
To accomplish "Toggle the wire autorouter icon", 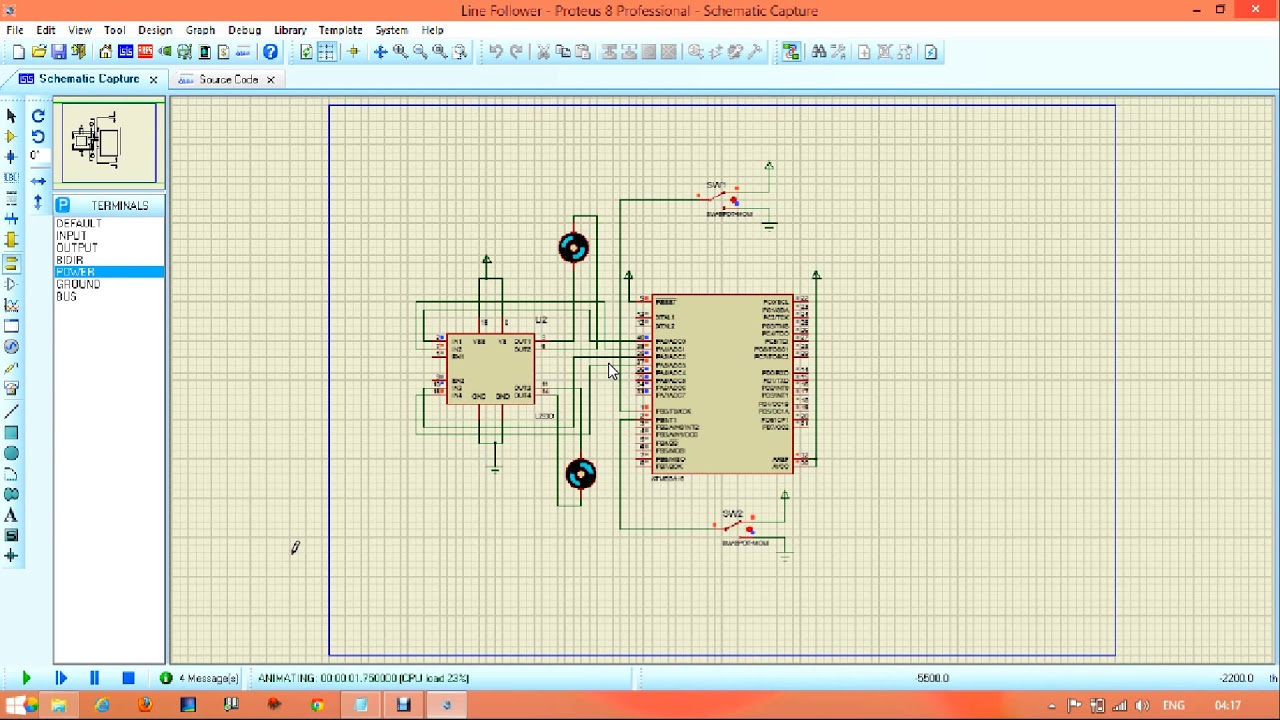I will click(x=791, y=52).
